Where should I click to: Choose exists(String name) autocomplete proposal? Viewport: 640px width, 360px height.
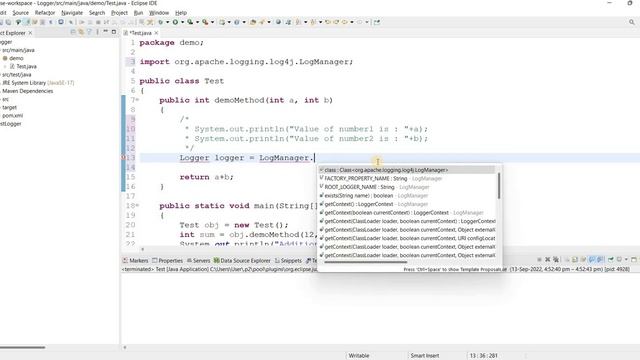[407, 196]
